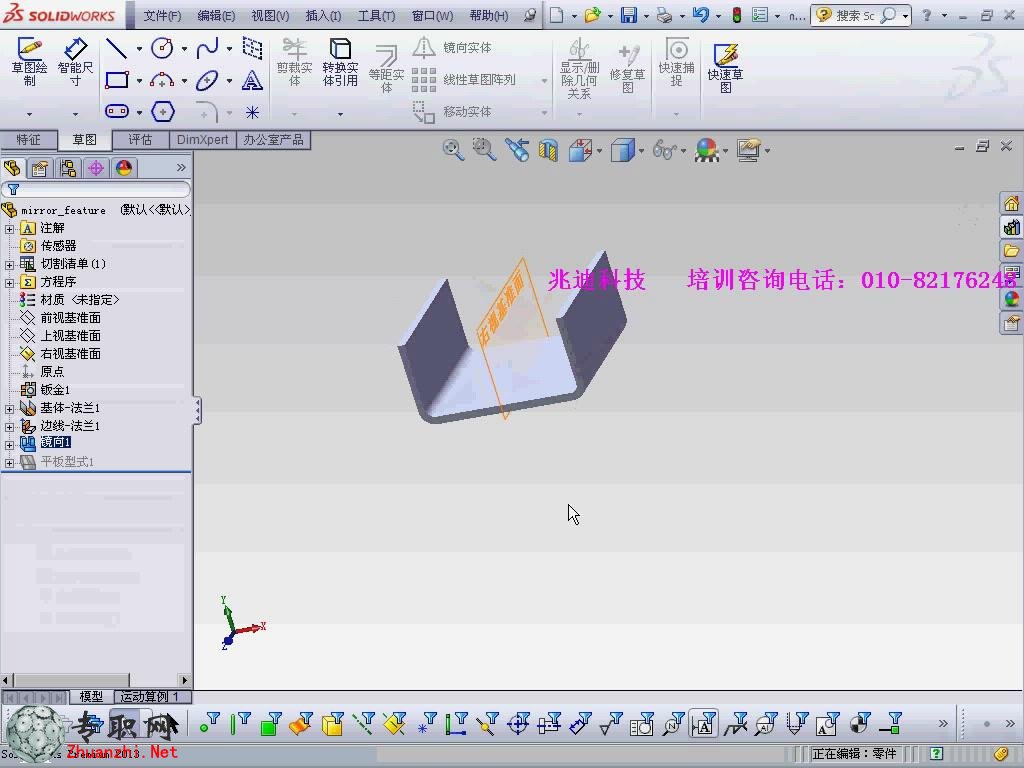Viewport: 1024px width, 768px height.
Task: Expand the 镜向1 feature node
Action: pos(9,445)
